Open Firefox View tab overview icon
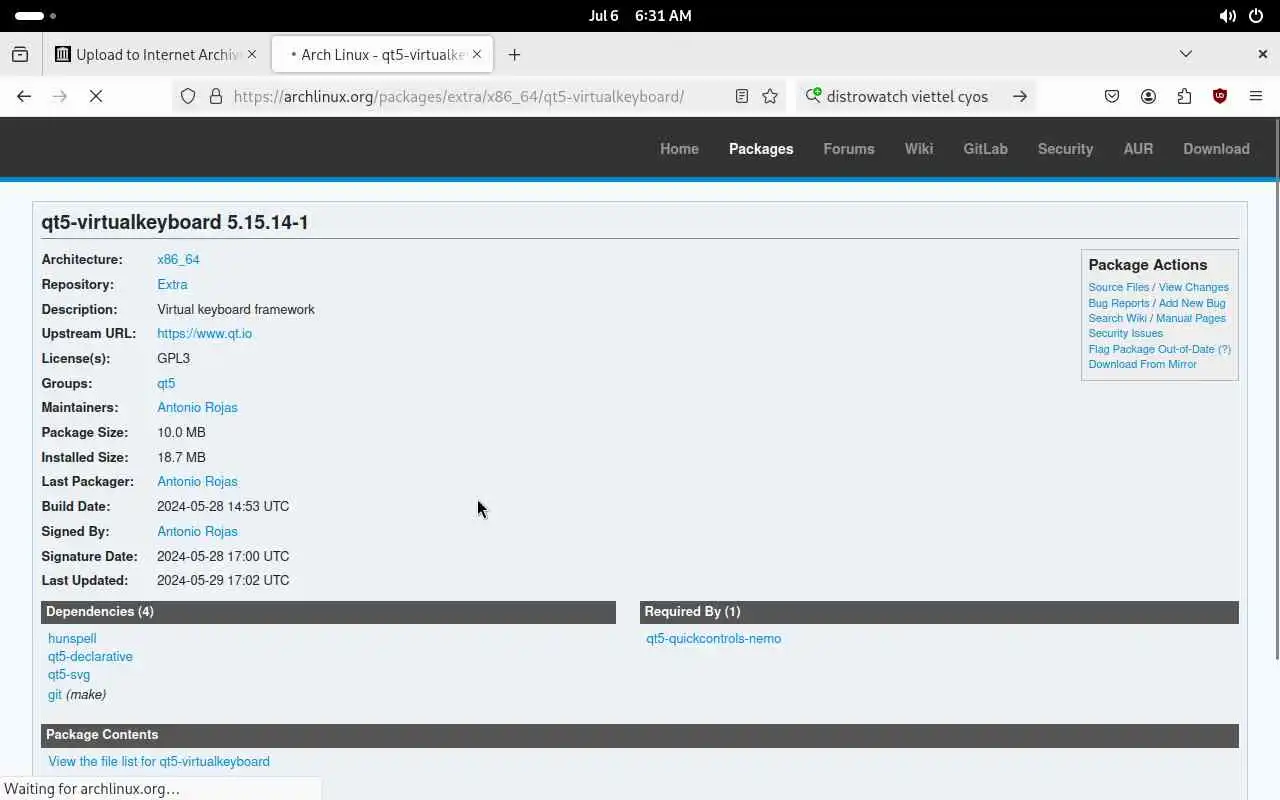The width and height of the screenshot is (1280, 800). pos(20,54)
